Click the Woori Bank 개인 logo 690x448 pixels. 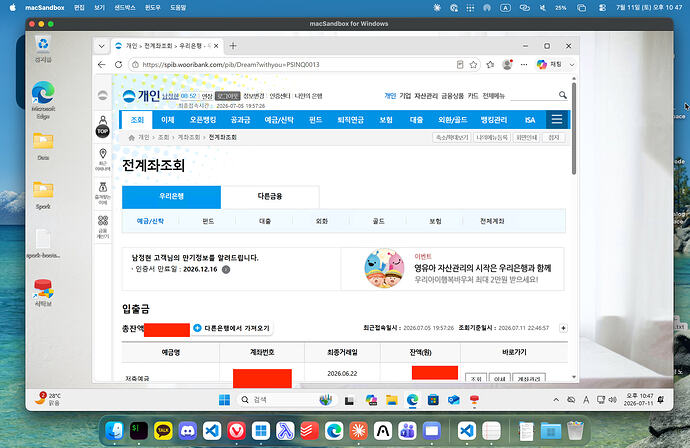pos(141,95)
